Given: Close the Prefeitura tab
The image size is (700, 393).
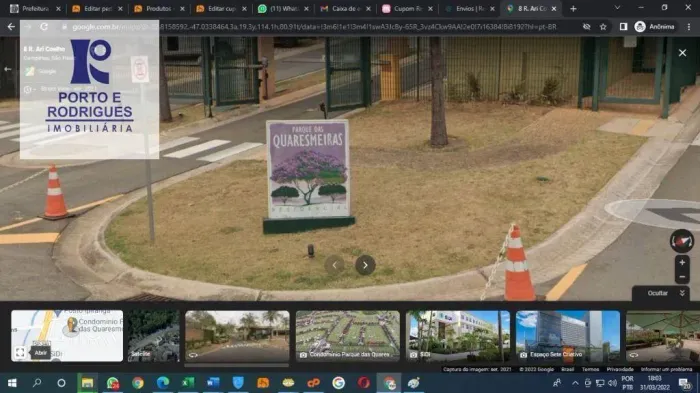Looking at the screenshot, I should (58, 8).
